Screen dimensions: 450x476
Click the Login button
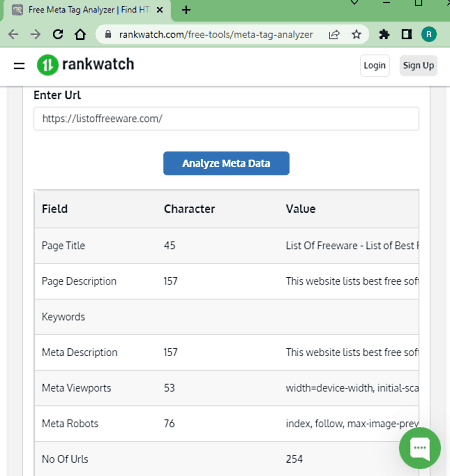tap(375, 66)
